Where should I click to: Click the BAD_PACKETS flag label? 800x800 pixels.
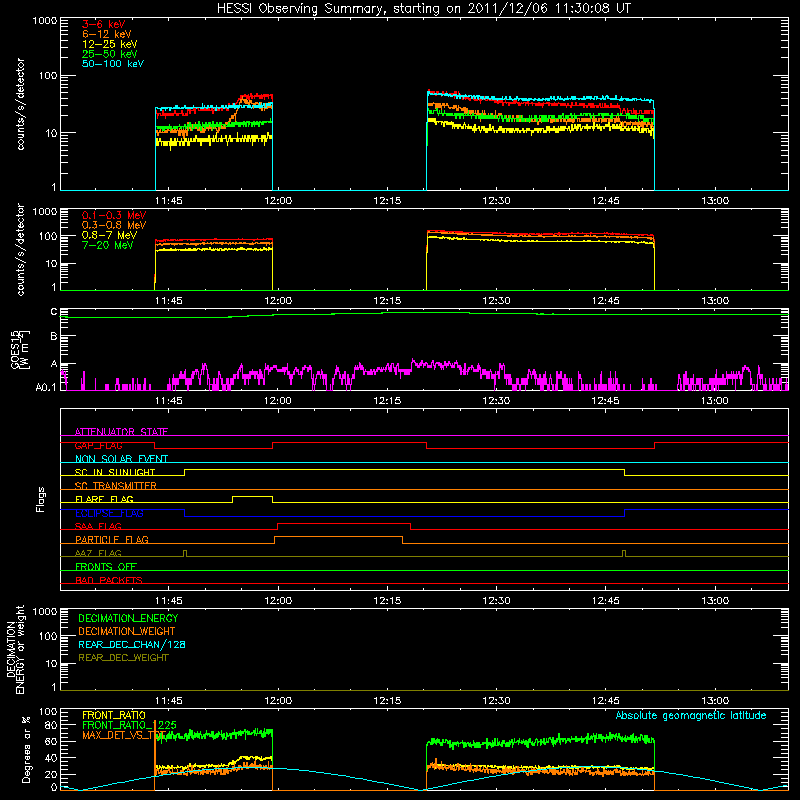click(109, 580)
